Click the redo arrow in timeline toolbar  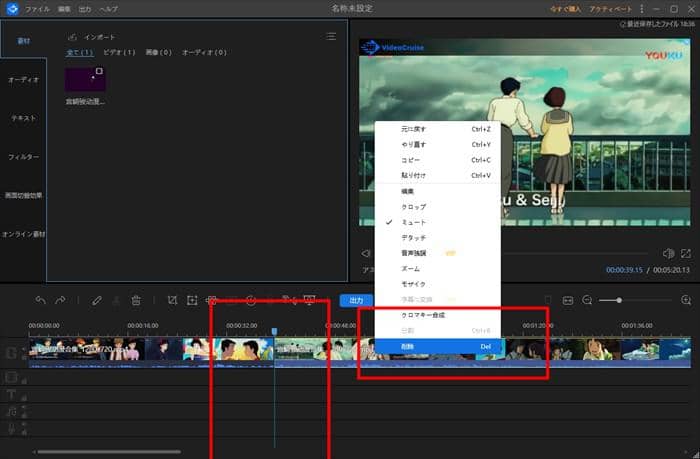click(x=60, y=300)
